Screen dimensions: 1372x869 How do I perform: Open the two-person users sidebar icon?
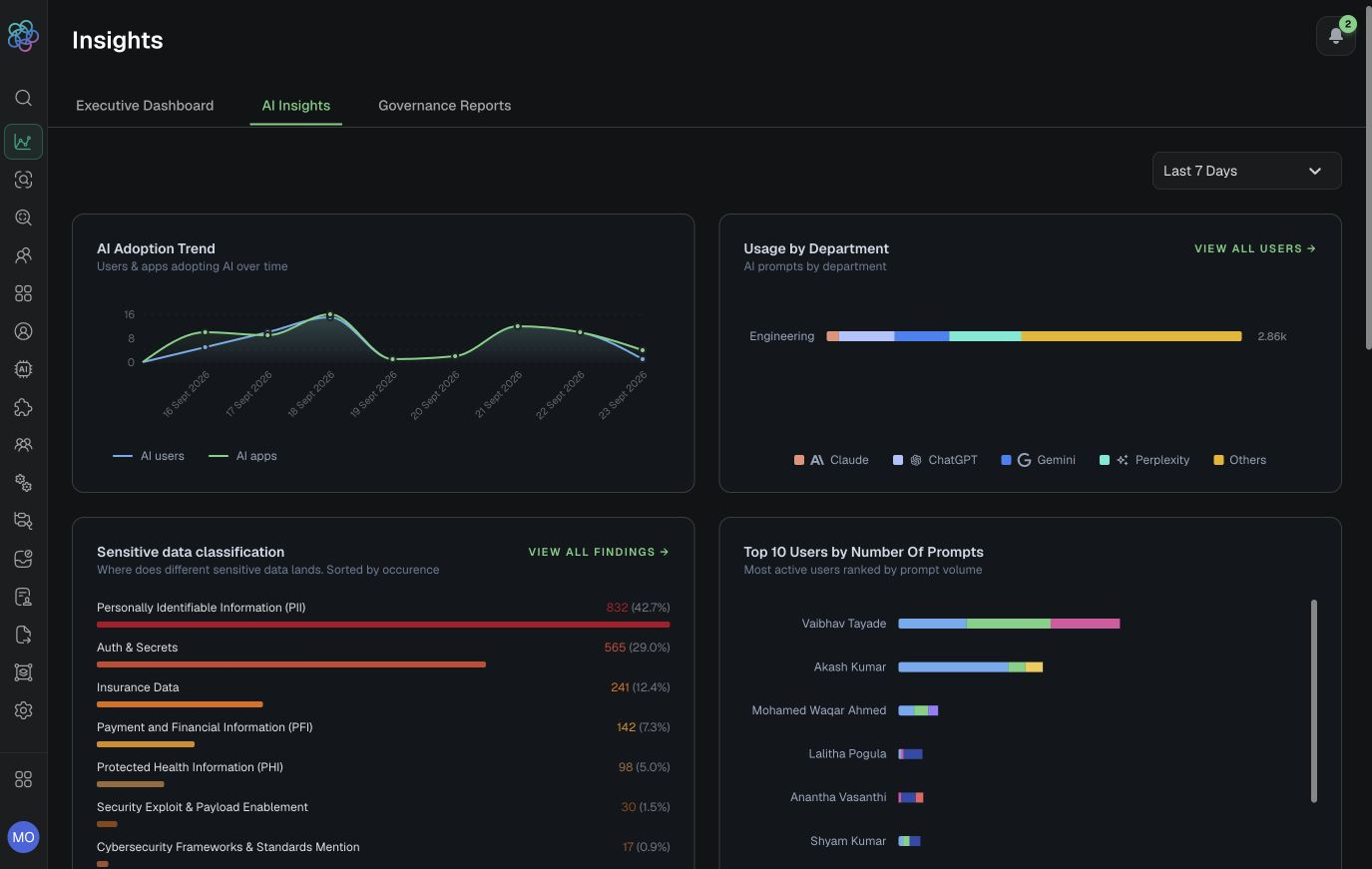23,255
